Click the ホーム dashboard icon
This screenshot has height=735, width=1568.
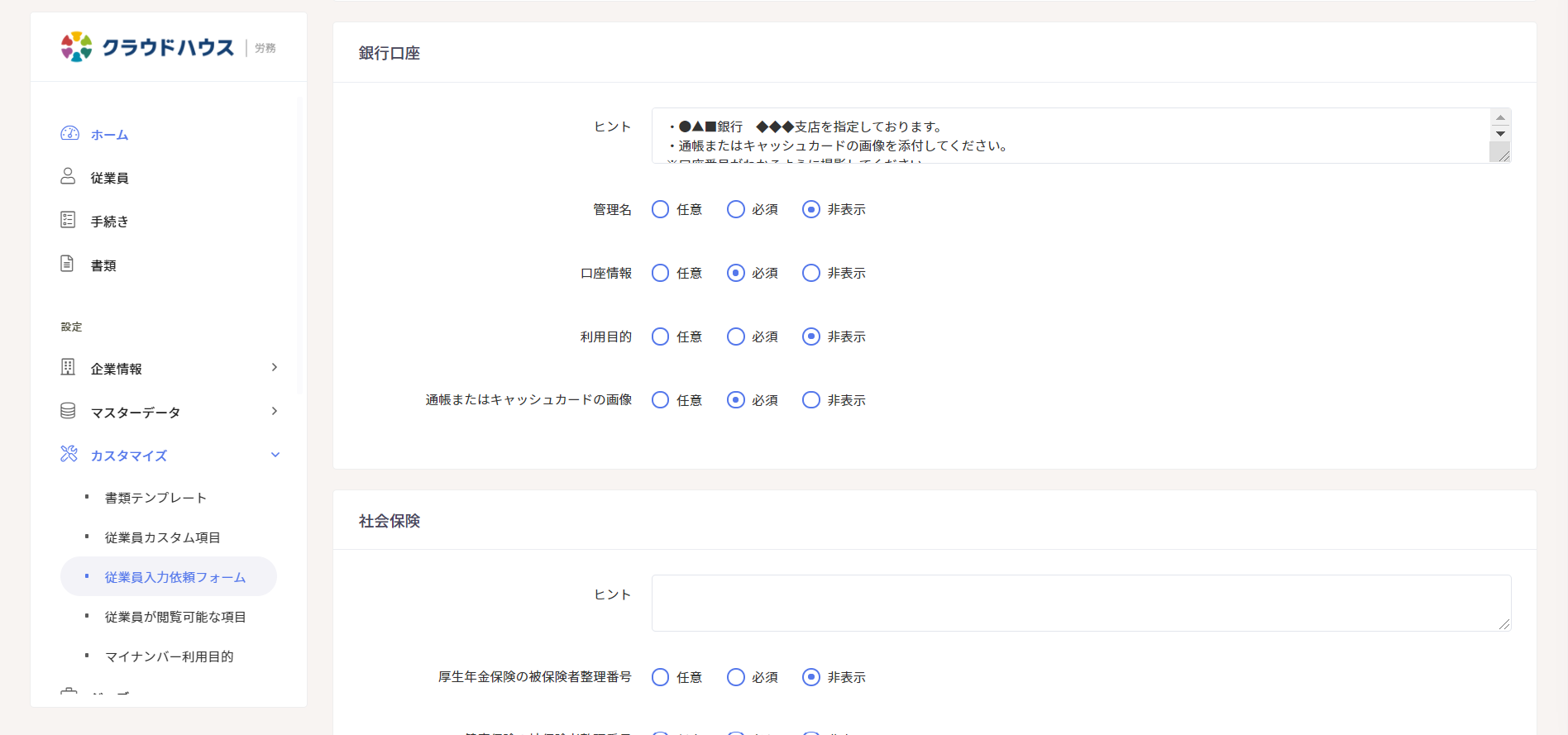coord(69,133)
